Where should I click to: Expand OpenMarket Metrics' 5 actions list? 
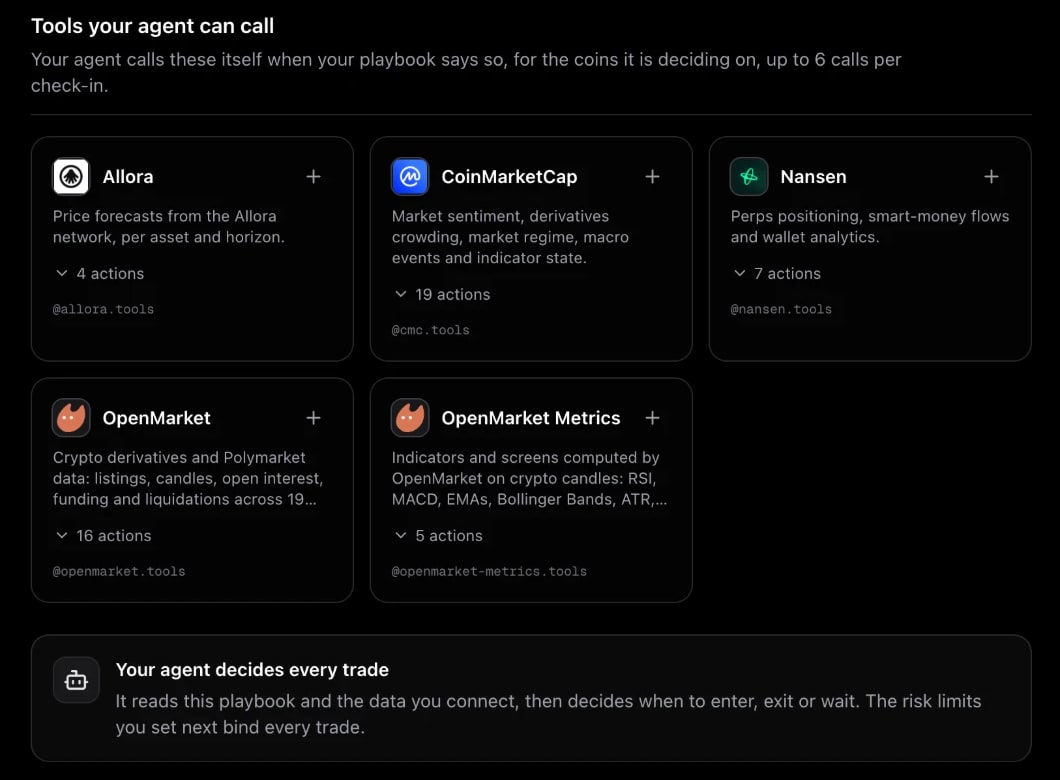(438, 535)
